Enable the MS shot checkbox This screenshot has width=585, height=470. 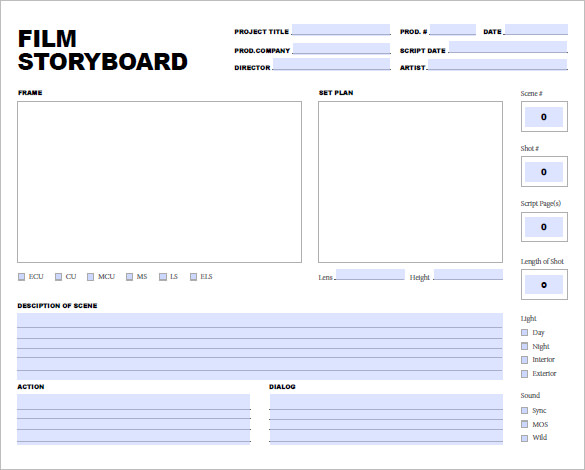pos(129,277)
